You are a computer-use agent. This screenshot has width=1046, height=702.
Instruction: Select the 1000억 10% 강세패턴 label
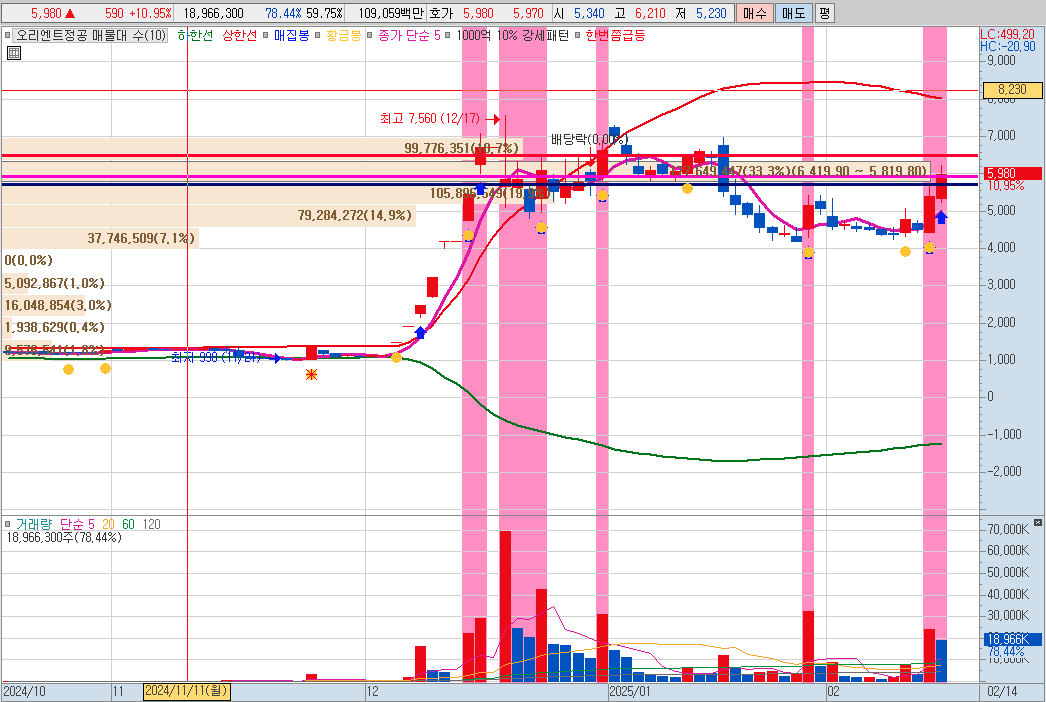[512, 35]
